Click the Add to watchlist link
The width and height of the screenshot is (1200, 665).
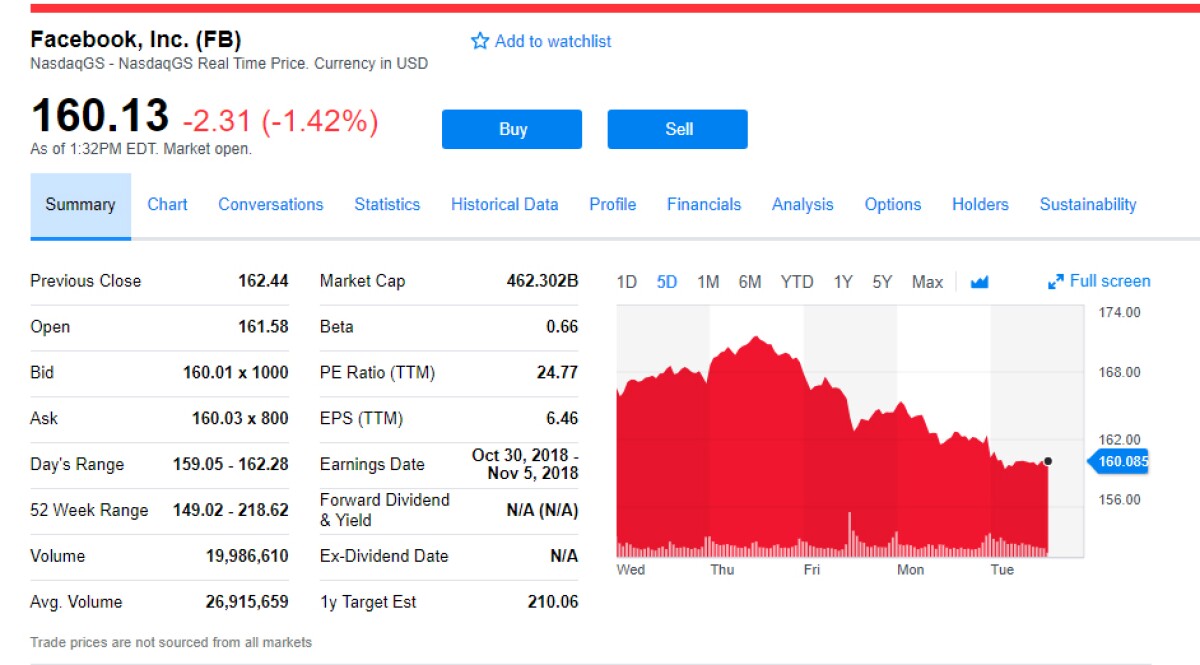click(553, 41)
